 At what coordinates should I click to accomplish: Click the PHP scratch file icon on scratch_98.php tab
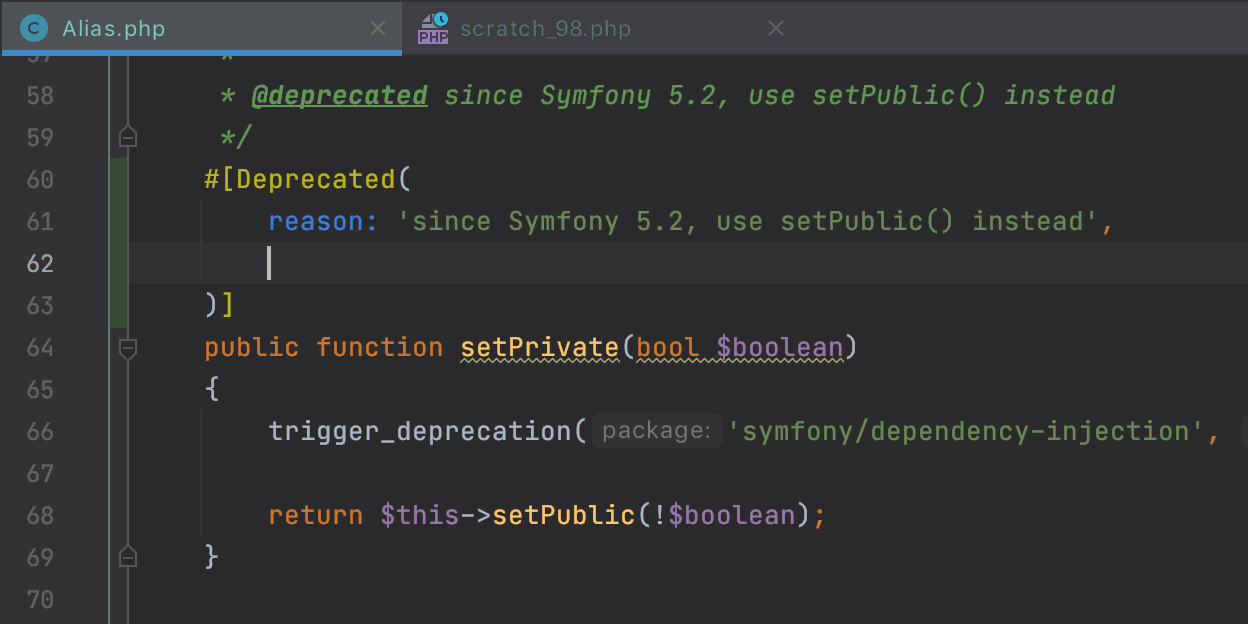click(432, 28)
